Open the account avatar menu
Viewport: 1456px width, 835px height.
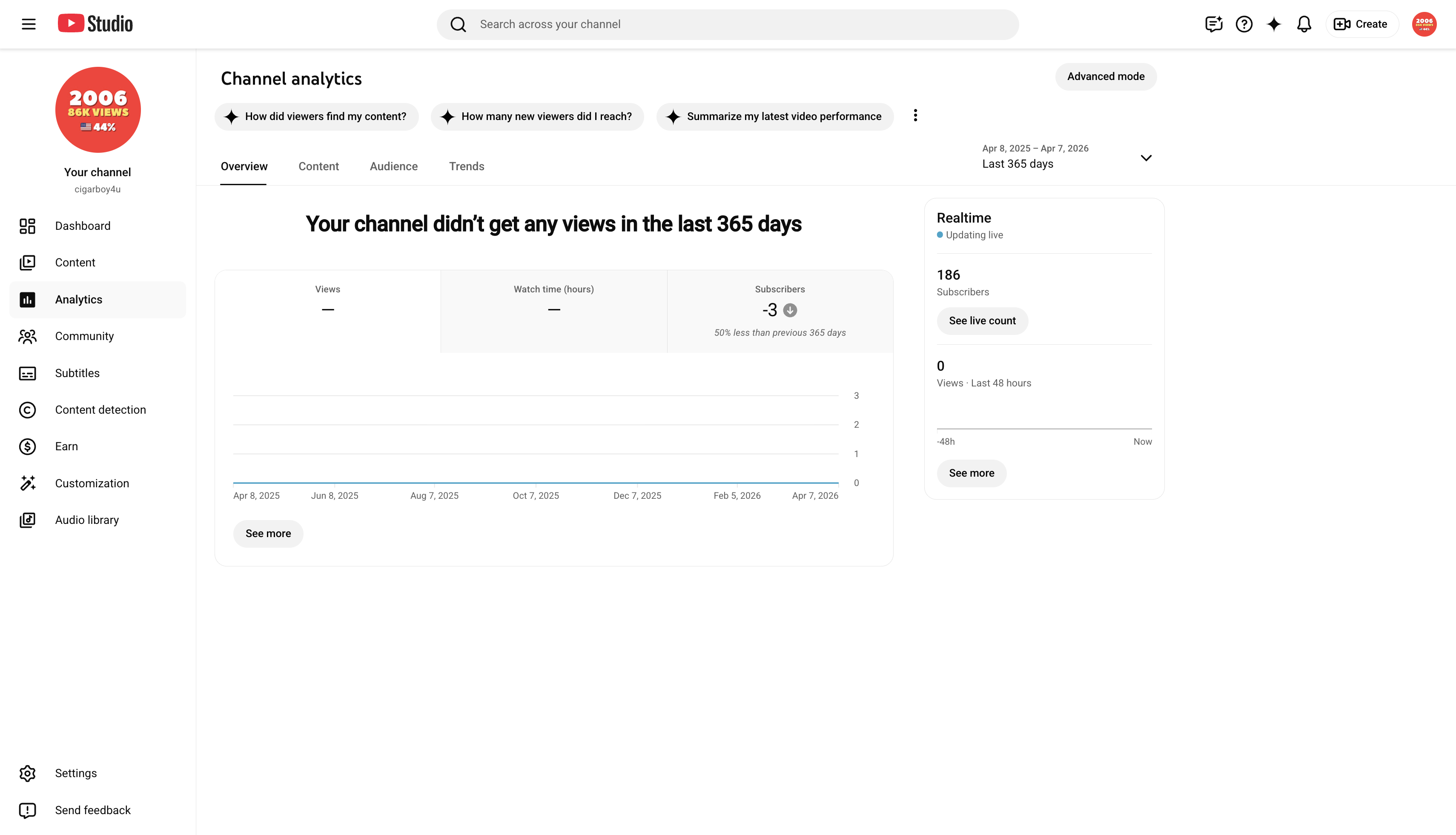[x=1424, y=24]
